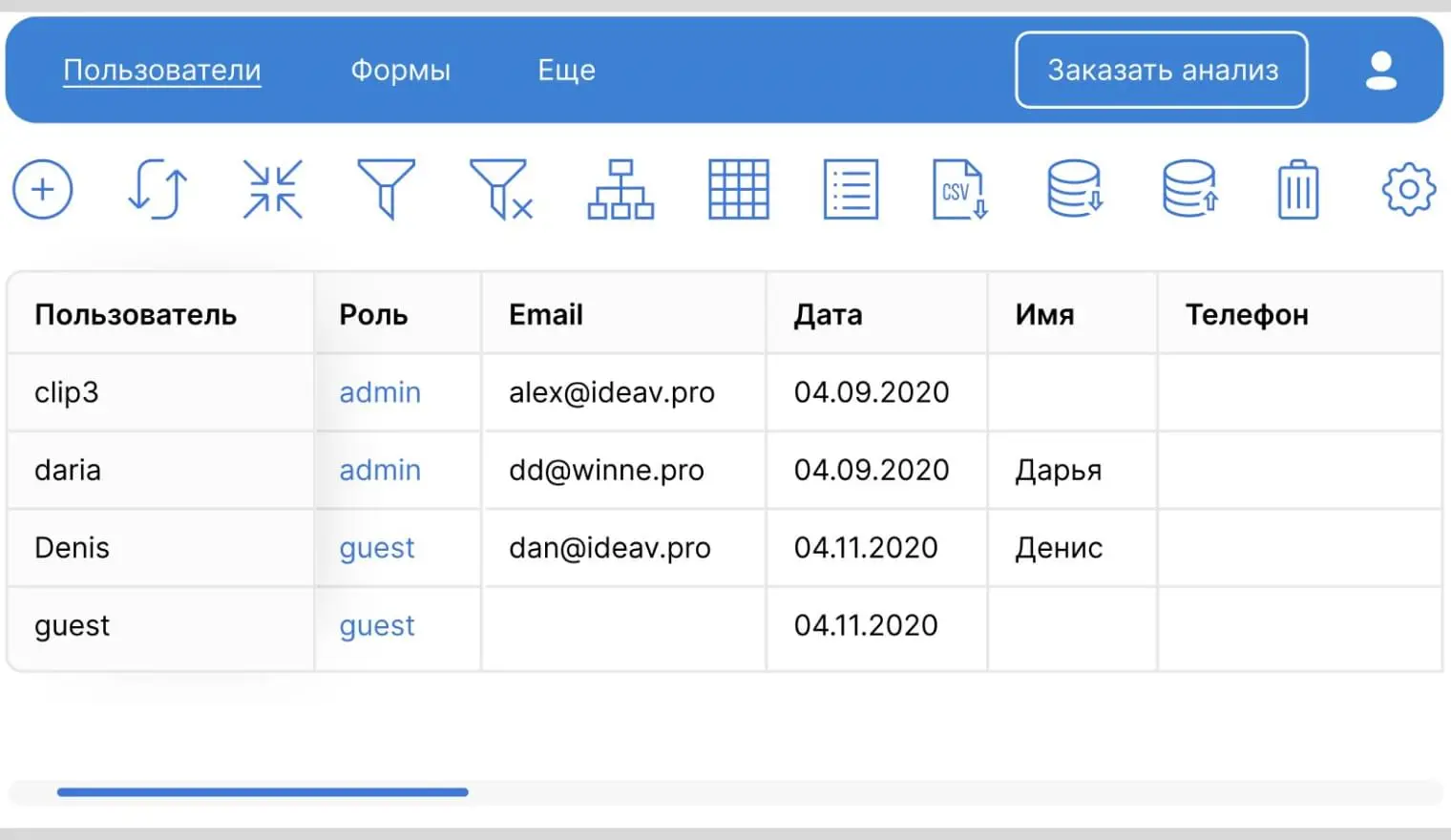This screenshot has width=1451, height=840.
Task: Click database download backup icon
Action: [1075, 189]
